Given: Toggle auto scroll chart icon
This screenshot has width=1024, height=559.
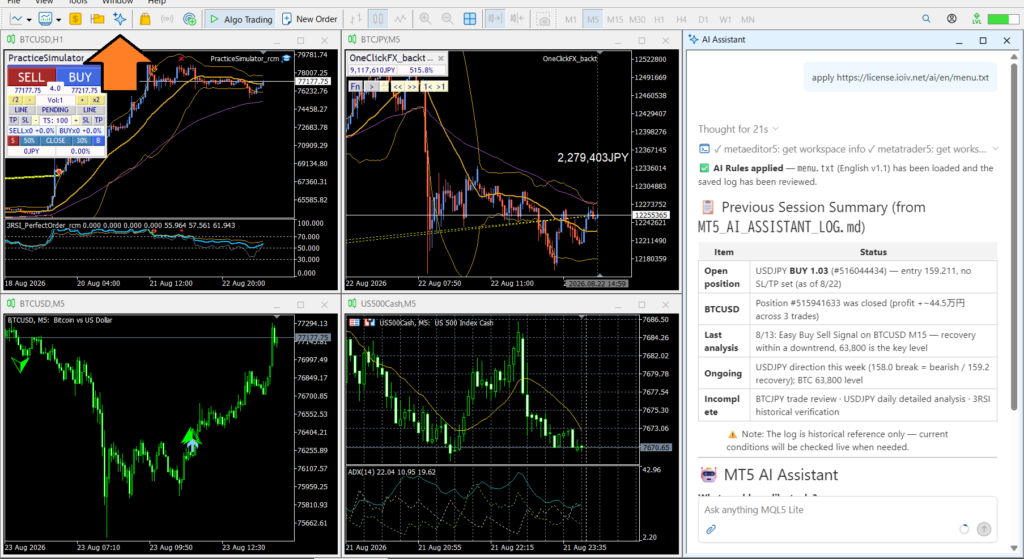Looking at the screenshot, I should (x=495, y=19).
